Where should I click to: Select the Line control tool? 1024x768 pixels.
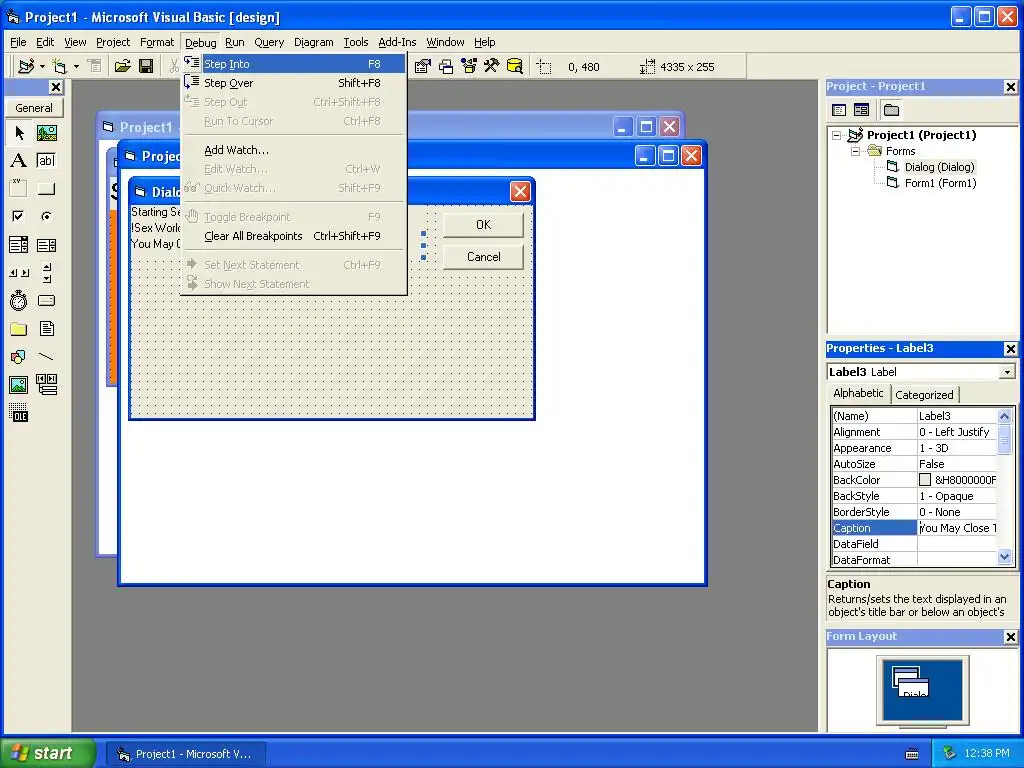pos(46,357)
